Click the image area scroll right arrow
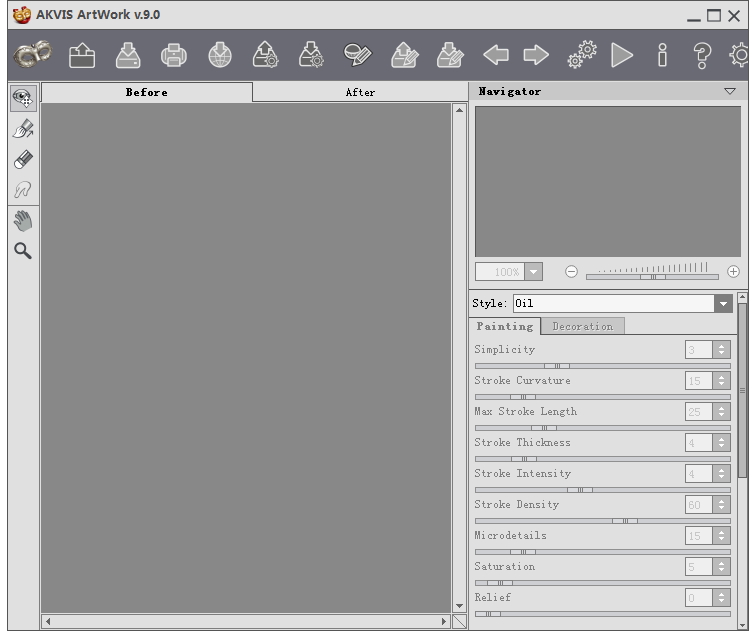 [444, 622]
